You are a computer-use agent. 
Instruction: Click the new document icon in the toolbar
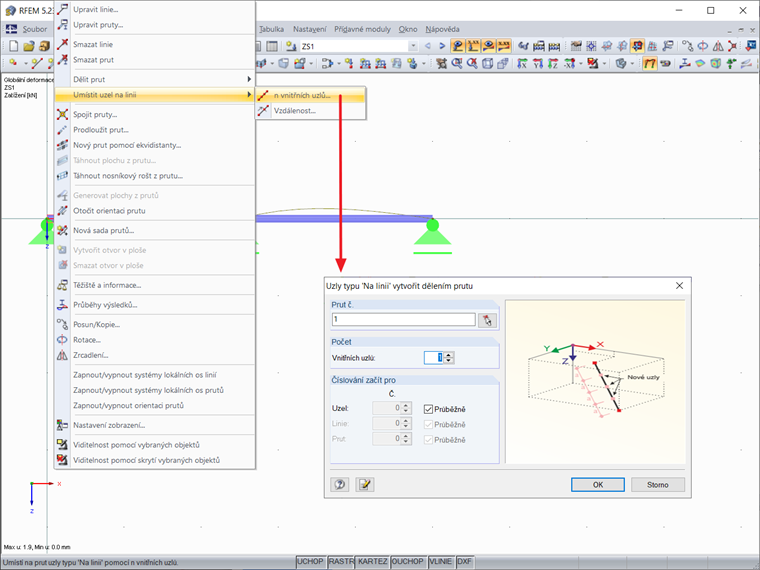click(14, 46)
